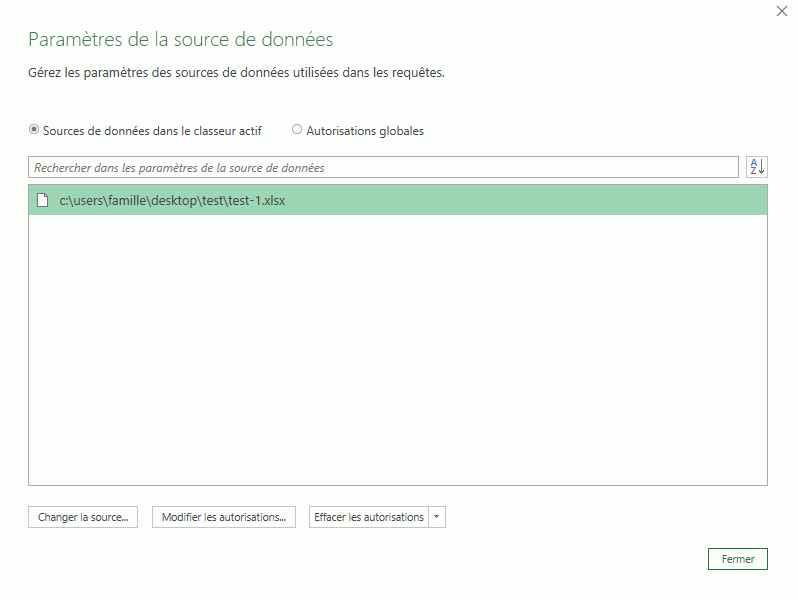
Task: Click the 'Paramètres de la source de données' heading
Action: tap(180, 40)
